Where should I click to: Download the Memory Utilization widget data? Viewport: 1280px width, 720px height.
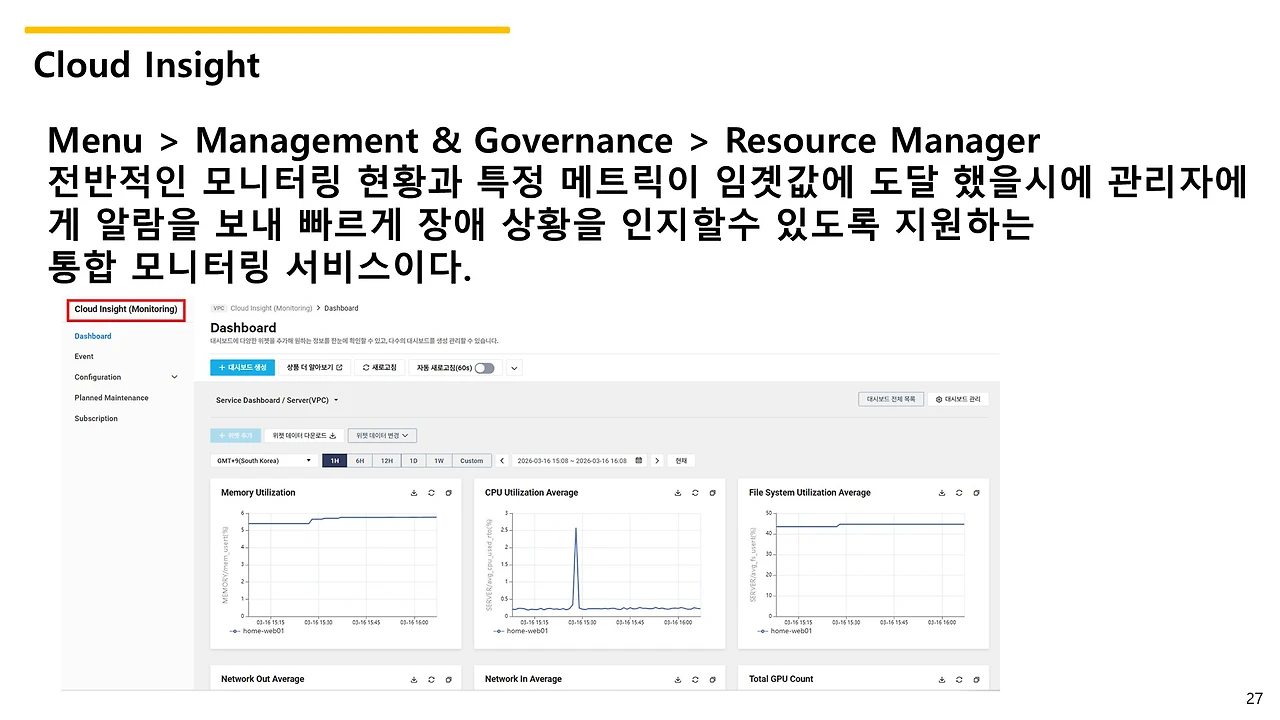[x=413, y=493]
